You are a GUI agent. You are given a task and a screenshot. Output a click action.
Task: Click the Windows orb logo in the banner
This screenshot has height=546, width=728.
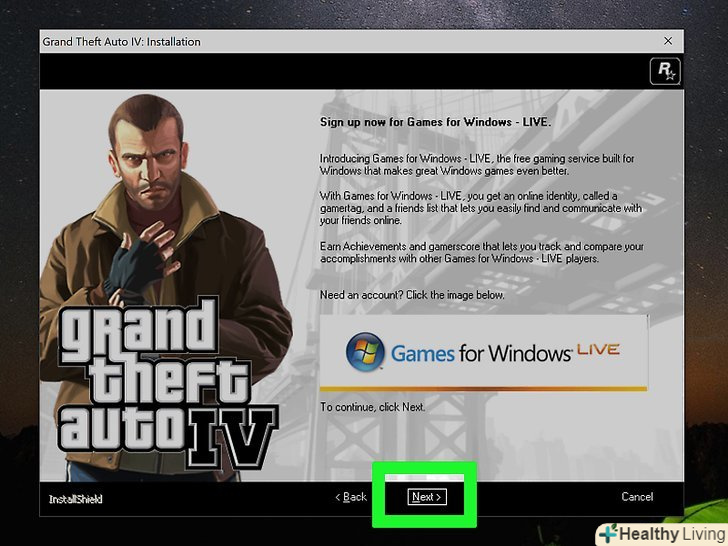click(365, 351)
